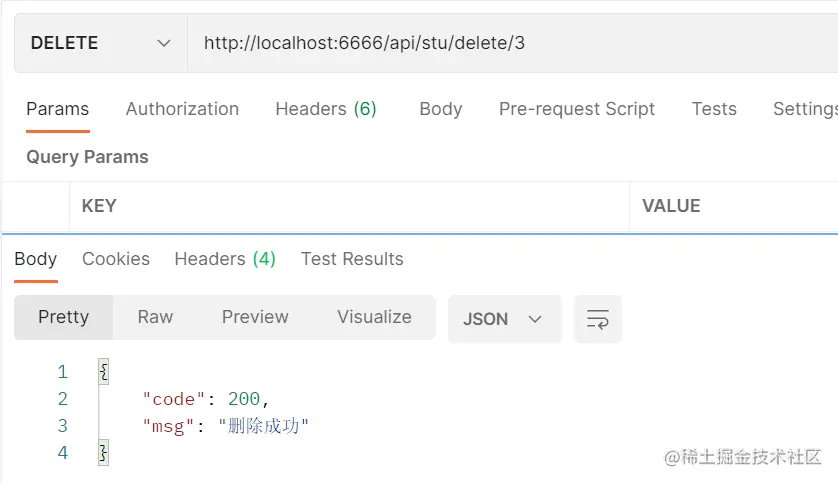The image size is (838, 483).
Task: Open the JSON format dropdown
Action: [x=504, y=319]
